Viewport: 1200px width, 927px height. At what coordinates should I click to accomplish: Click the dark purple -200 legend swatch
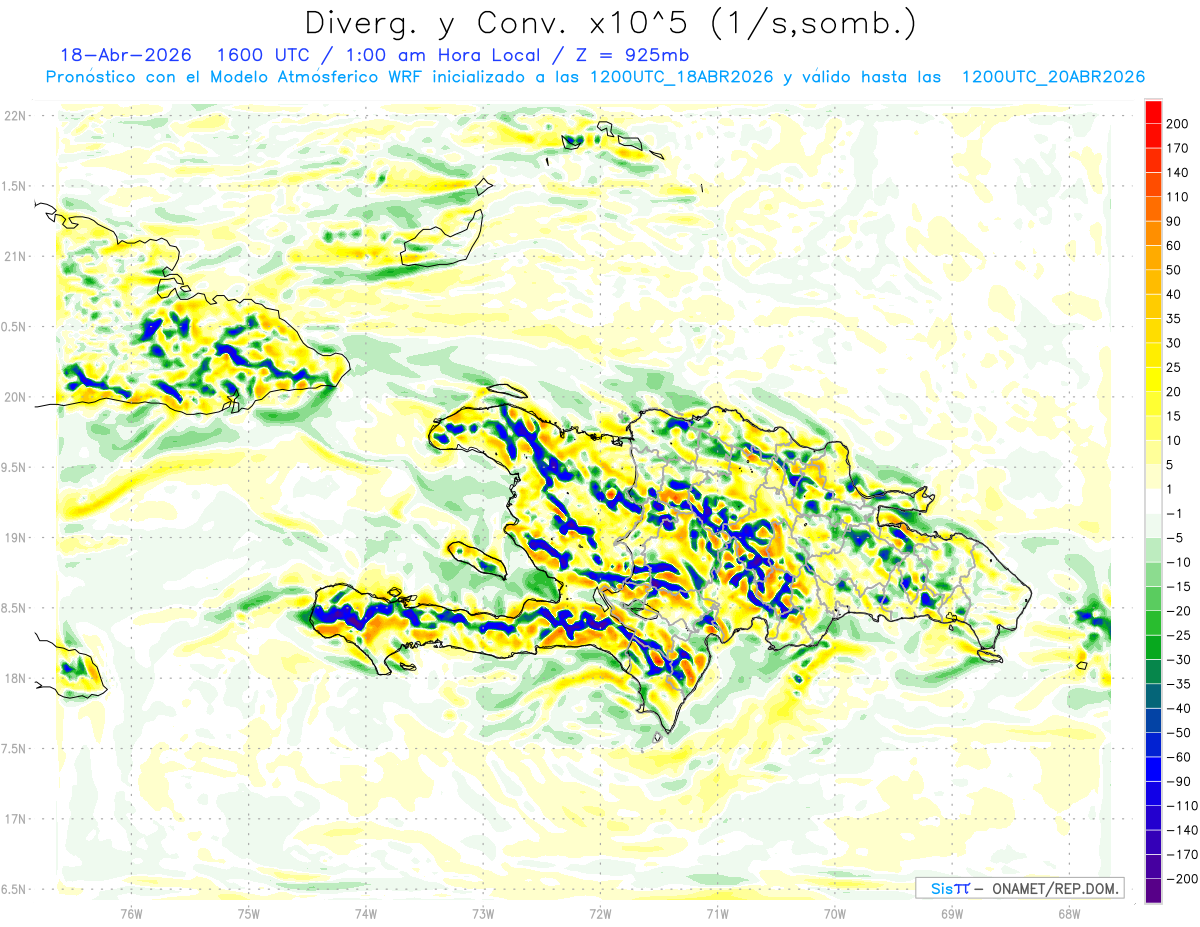[1153, 891]
